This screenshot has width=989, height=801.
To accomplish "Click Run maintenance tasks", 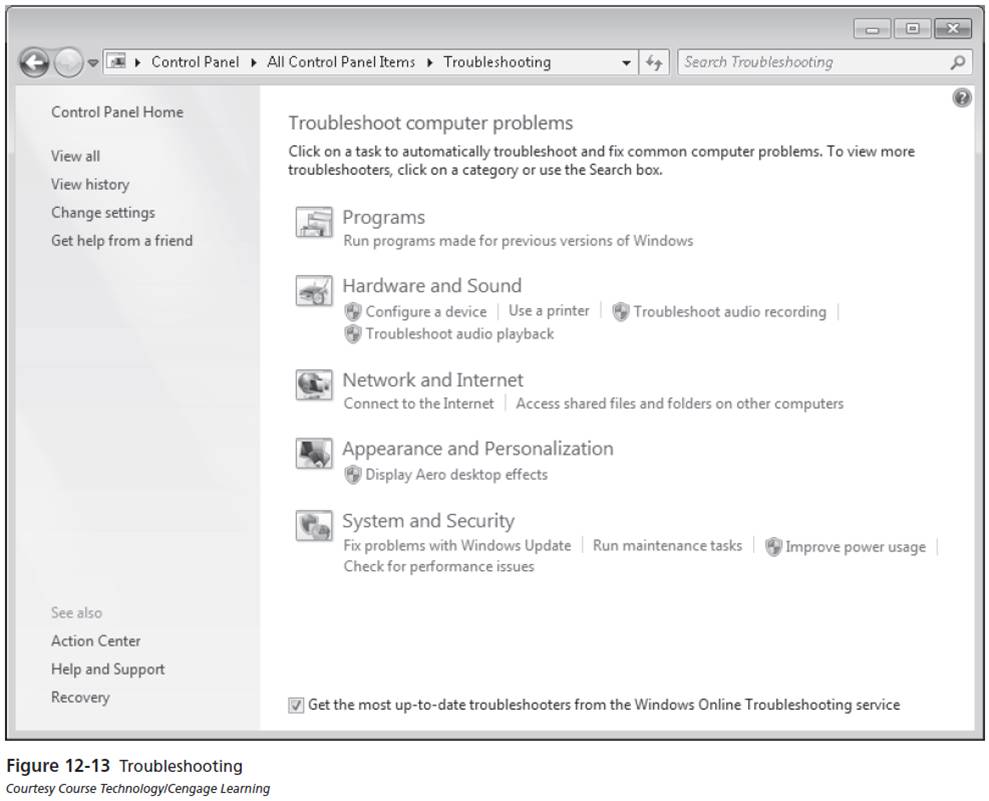I will tap(667, 546).
